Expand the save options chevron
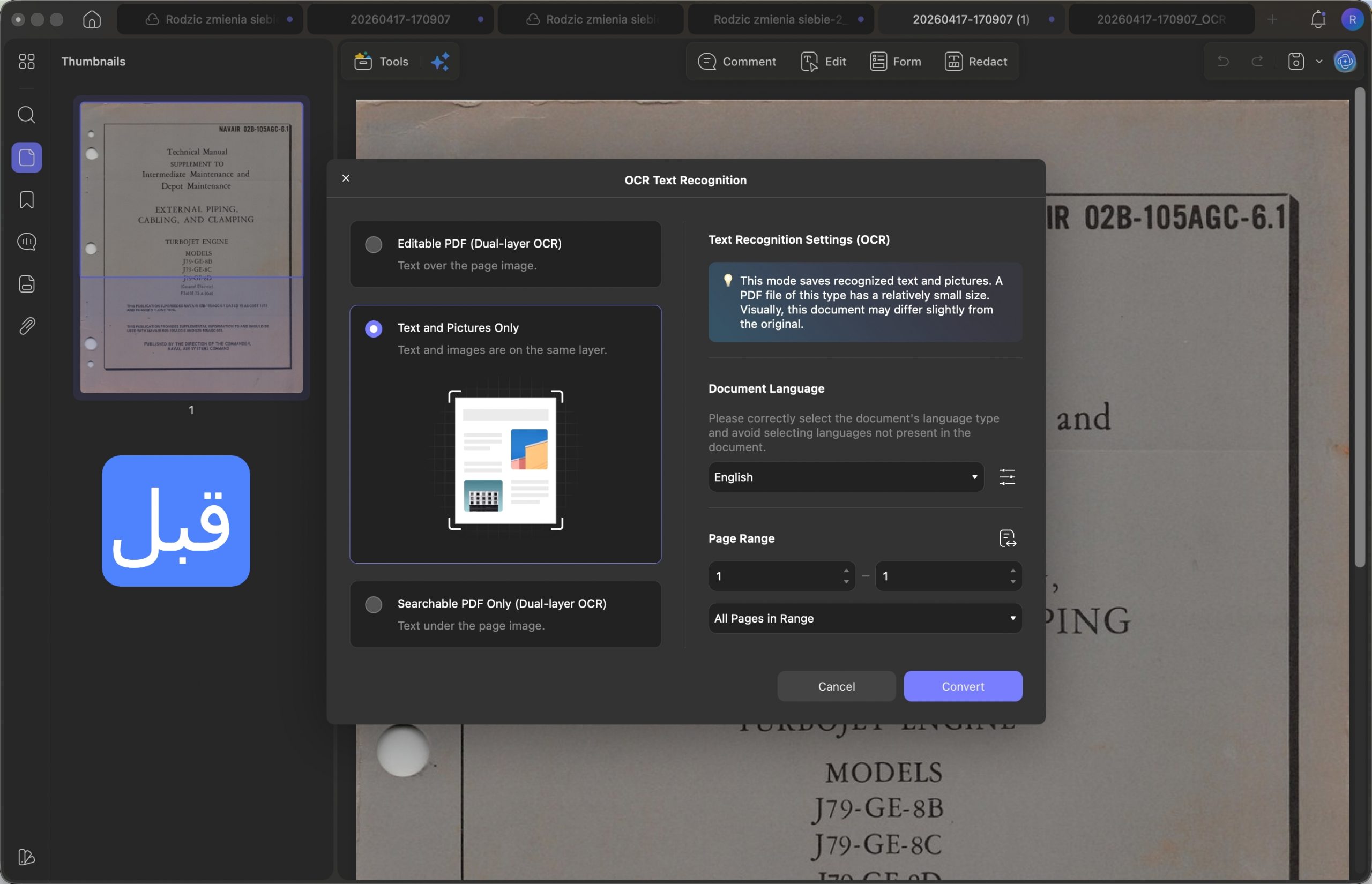The image size is (1372, 884). click(x=1318, y=62)
